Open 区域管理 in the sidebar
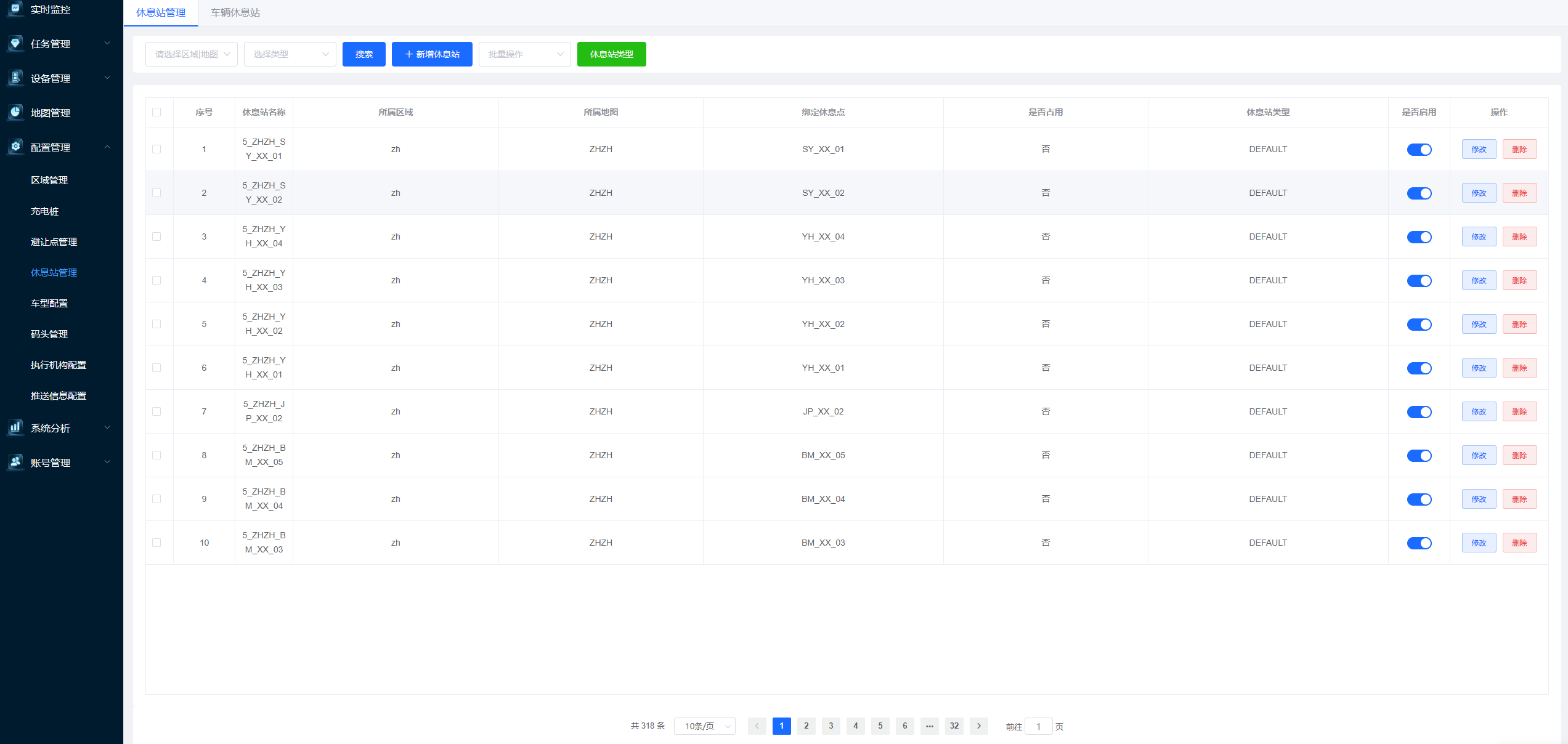The image size is (1568, 744). point(49,180)
